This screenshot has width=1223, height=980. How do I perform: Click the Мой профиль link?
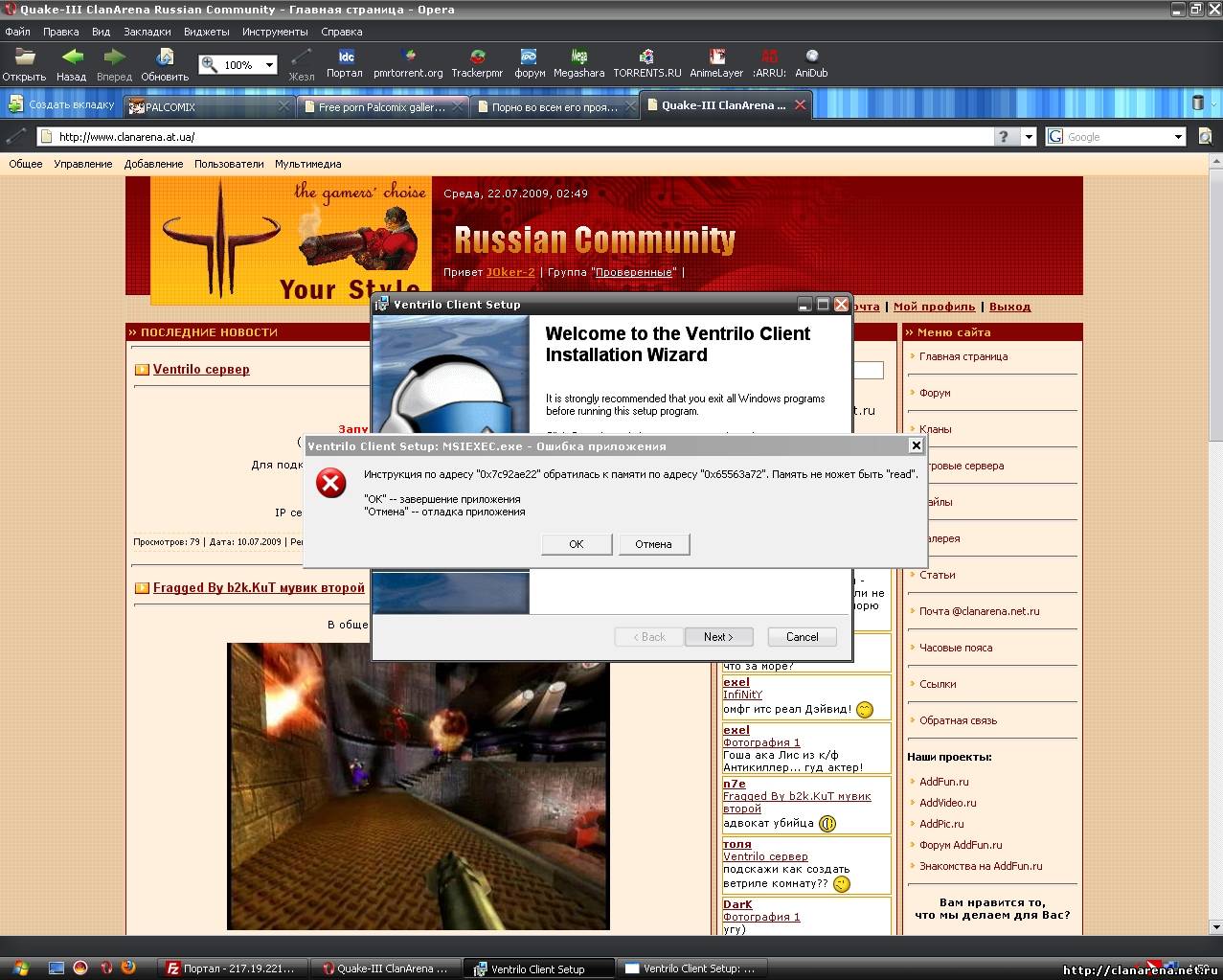pos(934,307)
